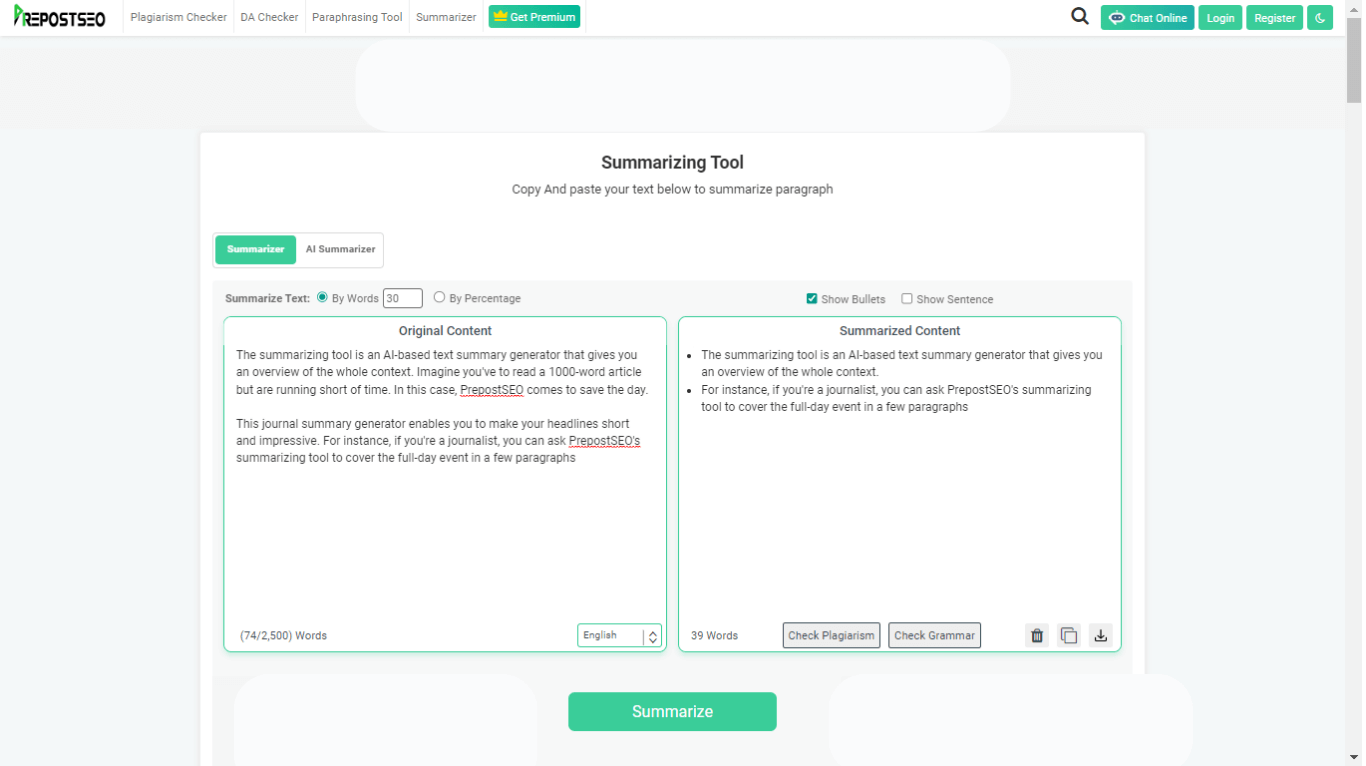Open the English language dropdown
Viewport: 1366px width, 766px height.
[619, 635]
